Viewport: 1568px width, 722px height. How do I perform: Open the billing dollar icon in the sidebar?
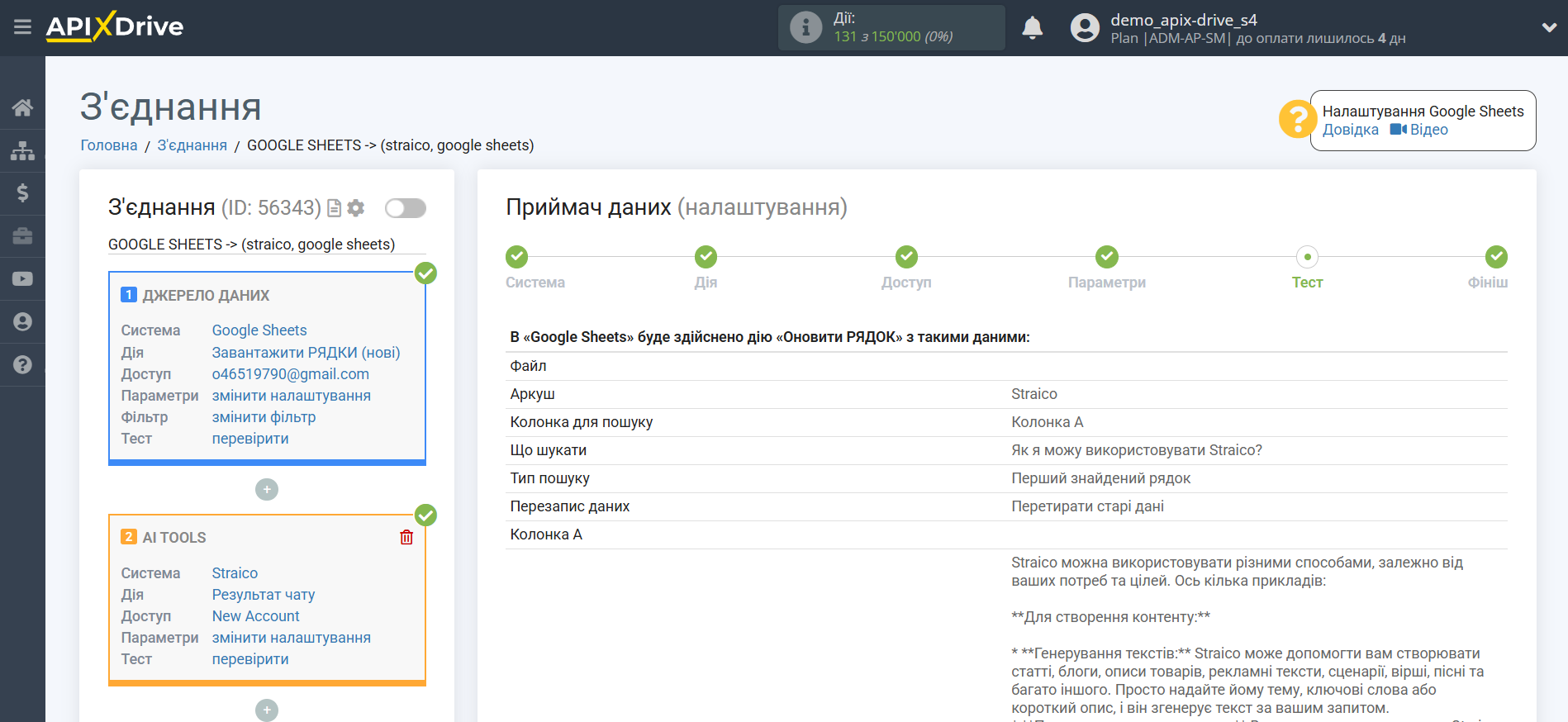tap(22, 193)
